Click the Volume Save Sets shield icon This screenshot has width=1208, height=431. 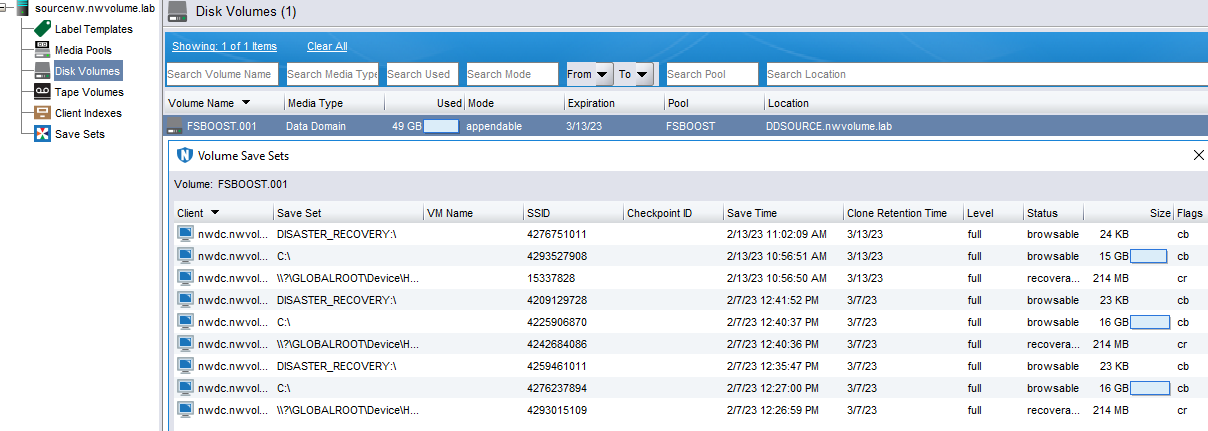(x=184, y=155)
